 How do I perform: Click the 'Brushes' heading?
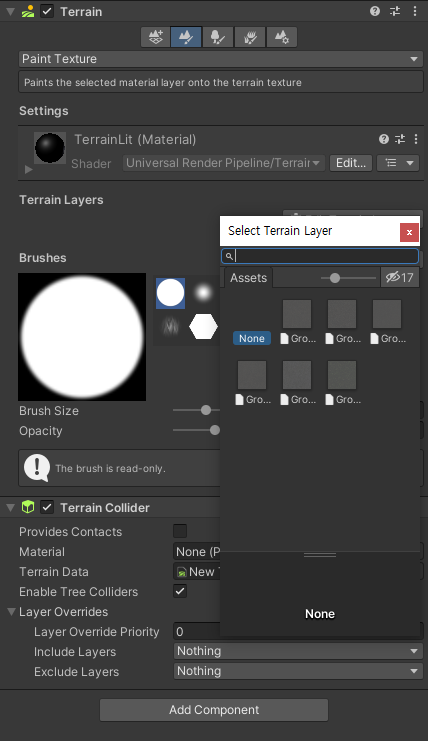click(x=43, y=258)
